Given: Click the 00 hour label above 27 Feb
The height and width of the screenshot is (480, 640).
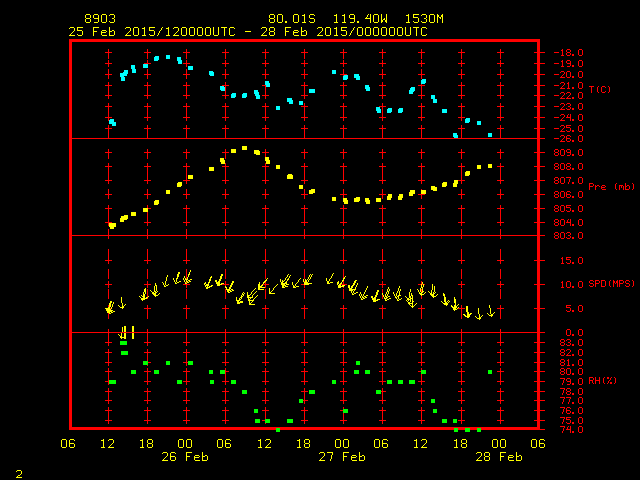Looking at the screenshot, I should tap(342, 444).
